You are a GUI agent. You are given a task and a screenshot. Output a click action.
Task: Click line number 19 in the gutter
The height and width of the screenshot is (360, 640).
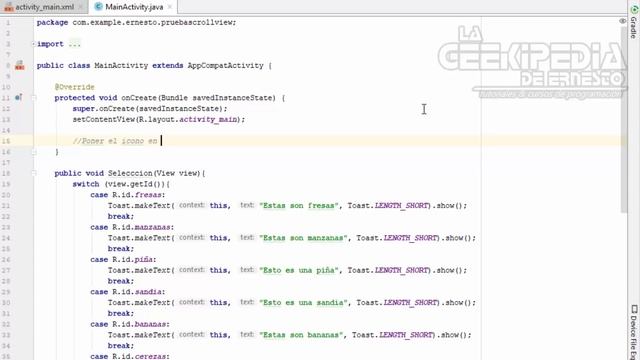6,184
